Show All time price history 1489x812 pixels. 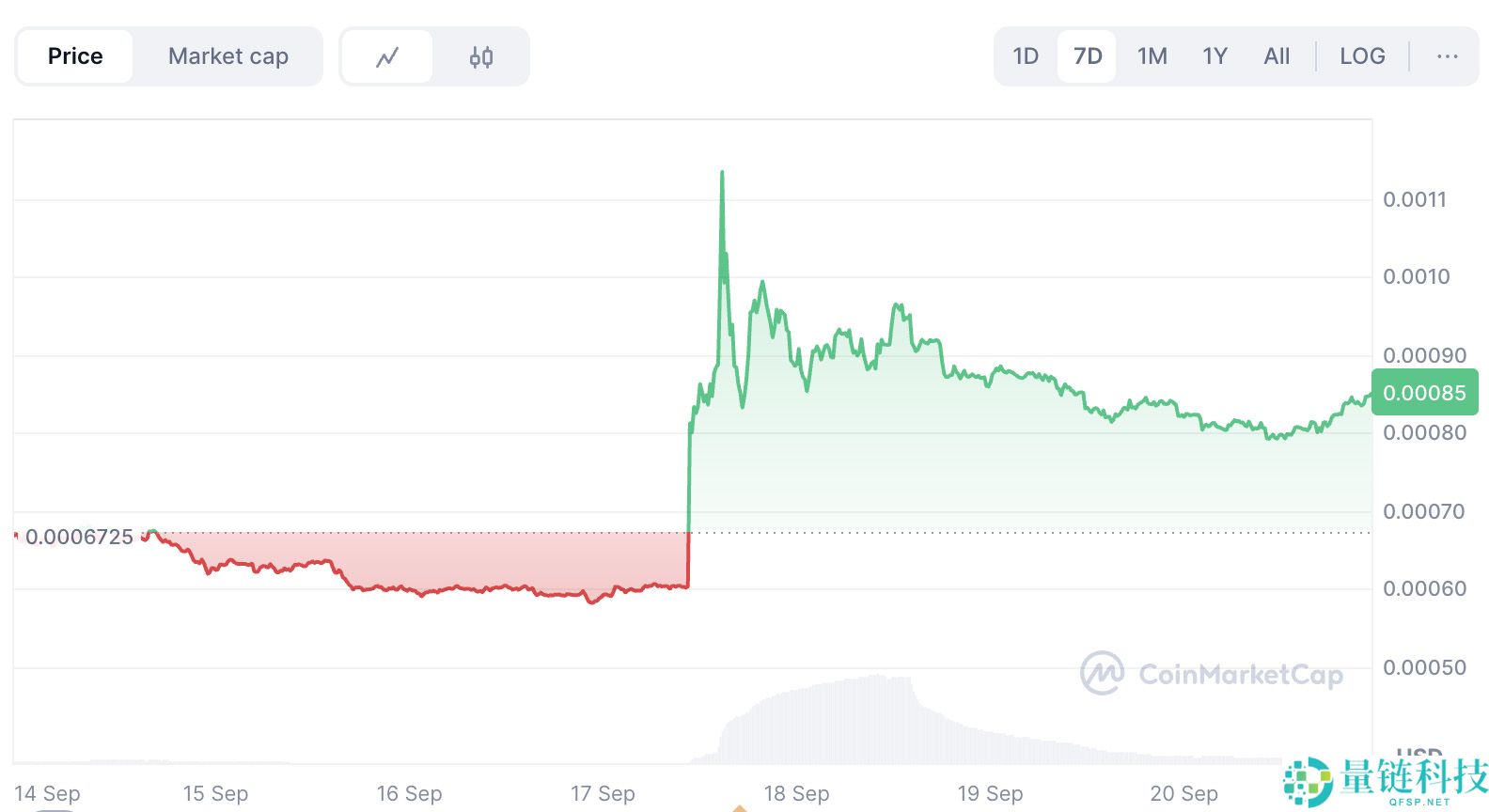pos(1277,56)
